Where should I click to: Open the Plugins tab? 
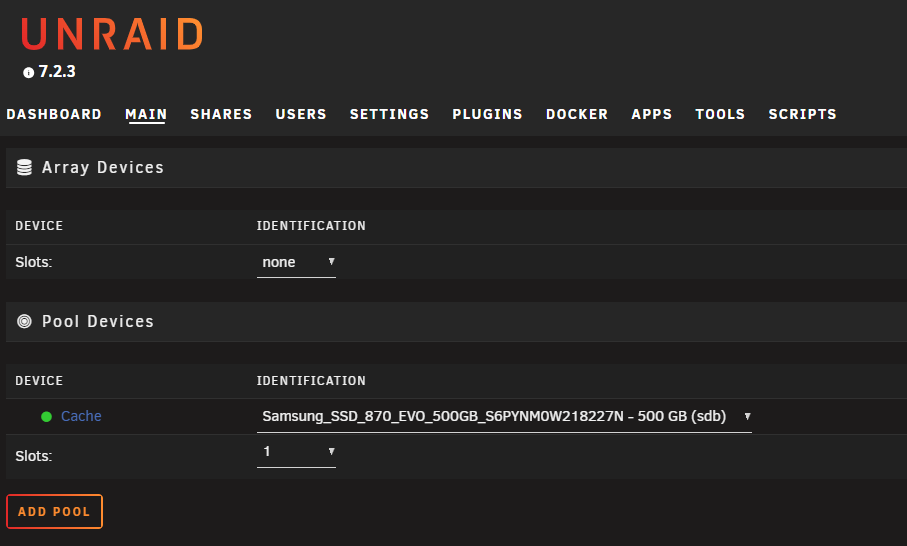(487, 114)
